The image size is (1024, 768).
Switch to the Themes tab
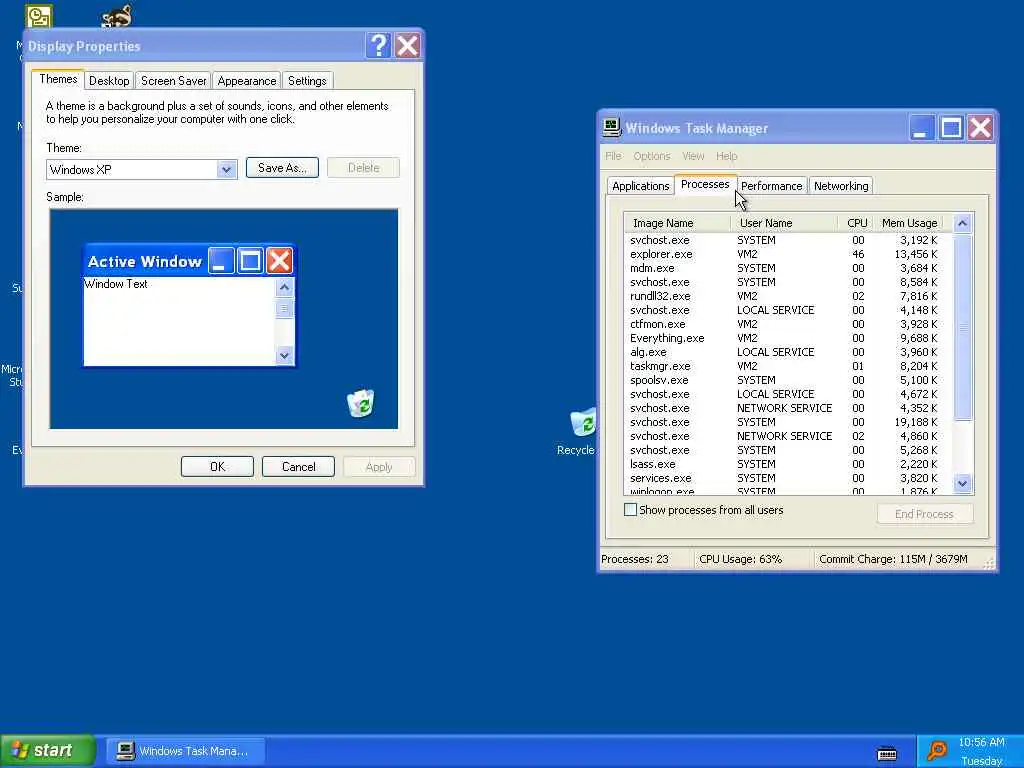pos(58,79)
